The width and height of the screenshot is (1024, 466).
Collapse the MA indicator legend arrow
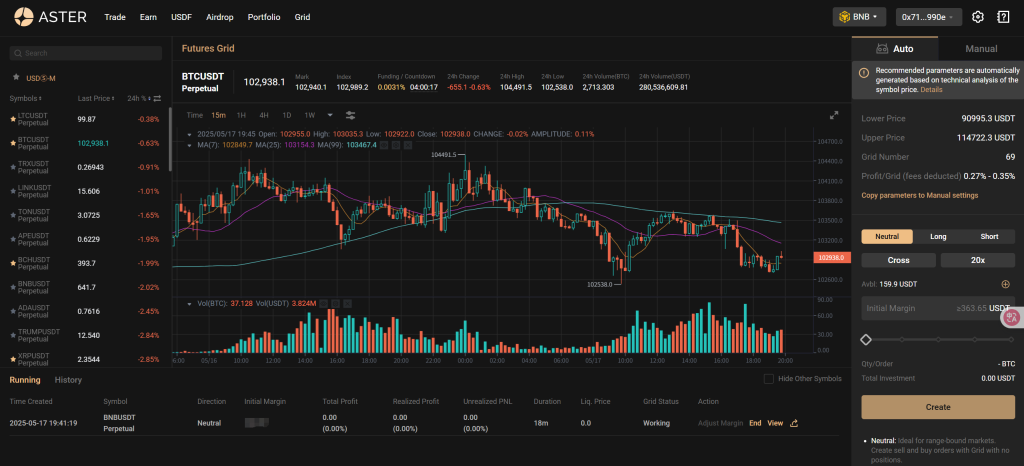point(189,144)
